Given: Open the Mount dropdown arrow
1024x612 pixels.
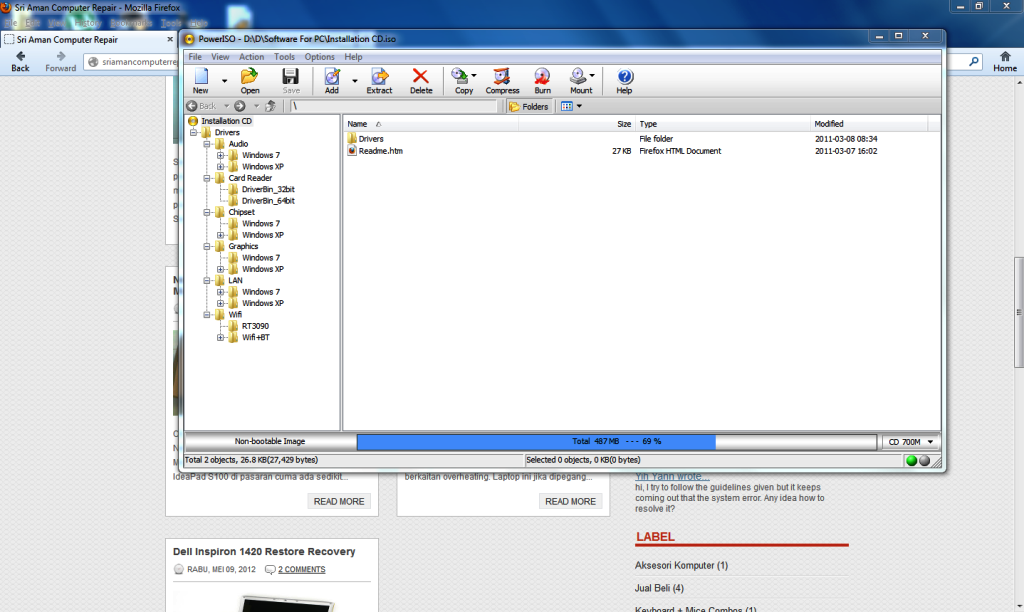Looking at the screenshot, I should 592,76.
